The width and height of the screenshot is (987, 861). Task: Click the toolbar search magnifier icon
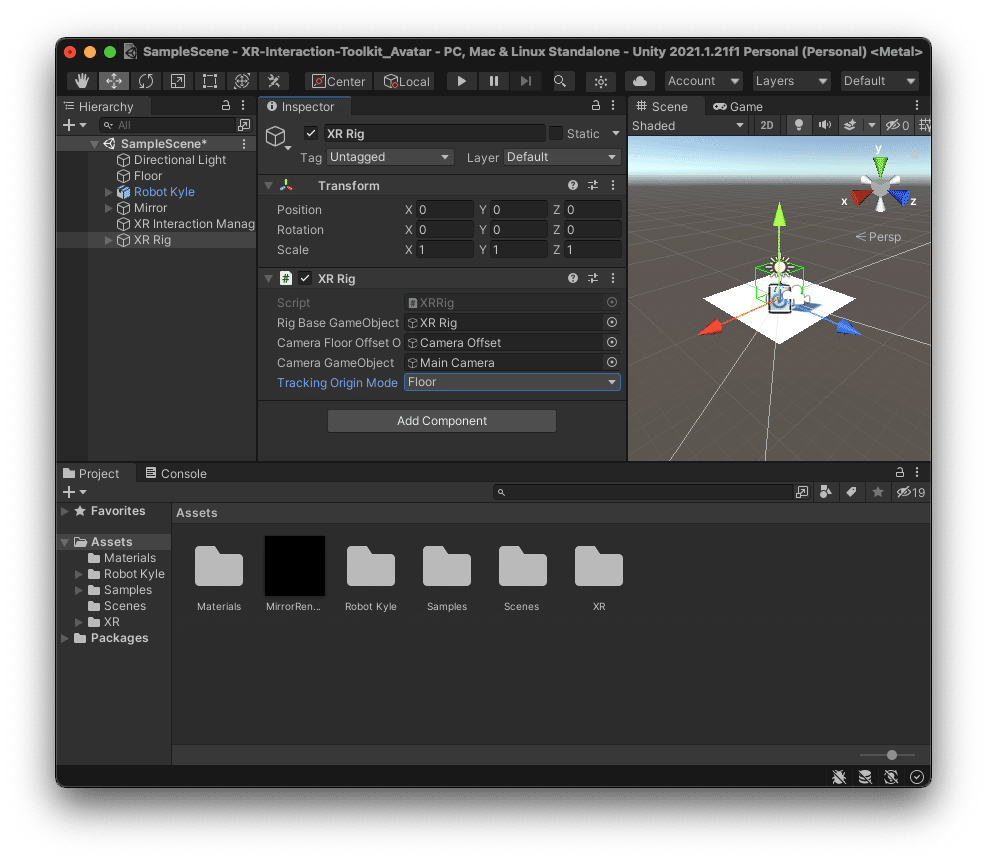click(x=560, y=81)
